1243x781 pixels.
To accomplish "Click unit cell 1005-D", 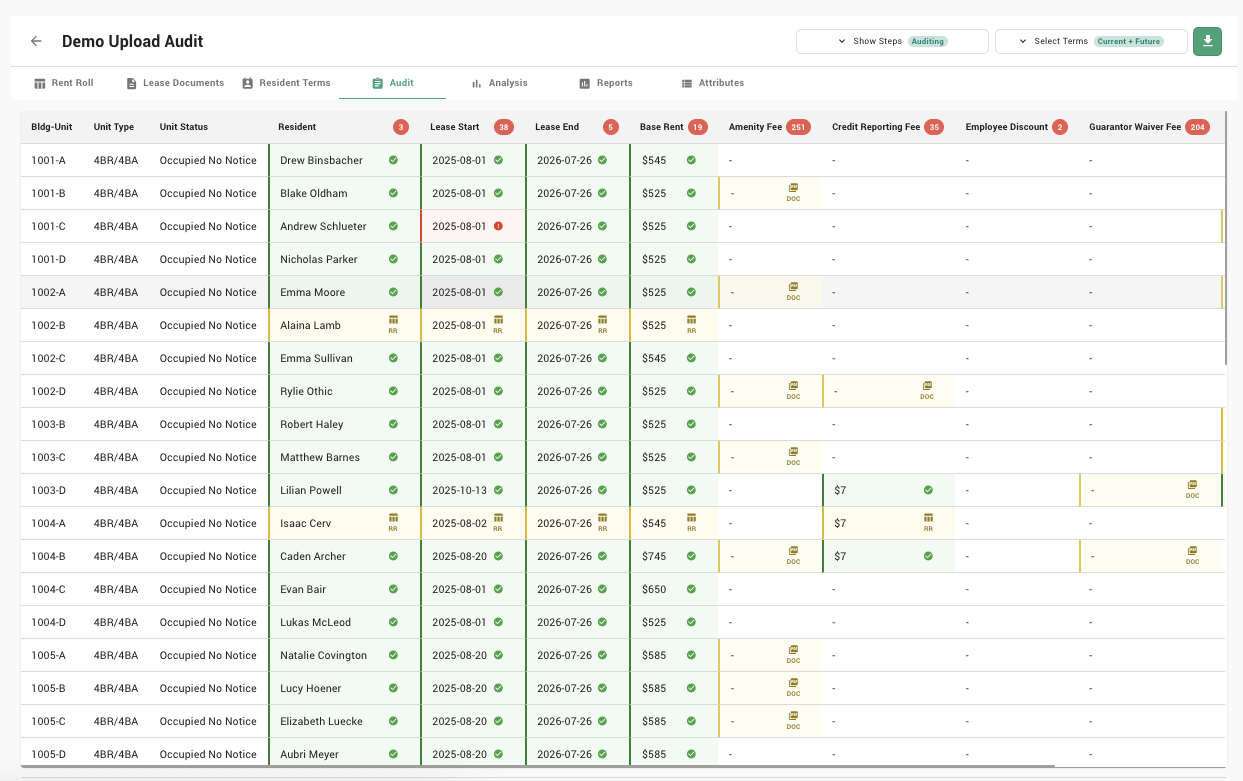I will pos(48,754).
